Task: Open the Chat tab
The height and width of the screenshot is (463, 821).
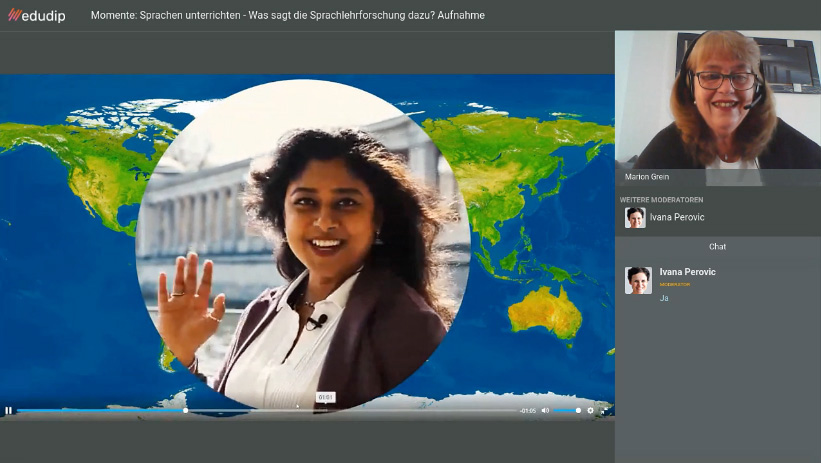Action: click(717, 246)
